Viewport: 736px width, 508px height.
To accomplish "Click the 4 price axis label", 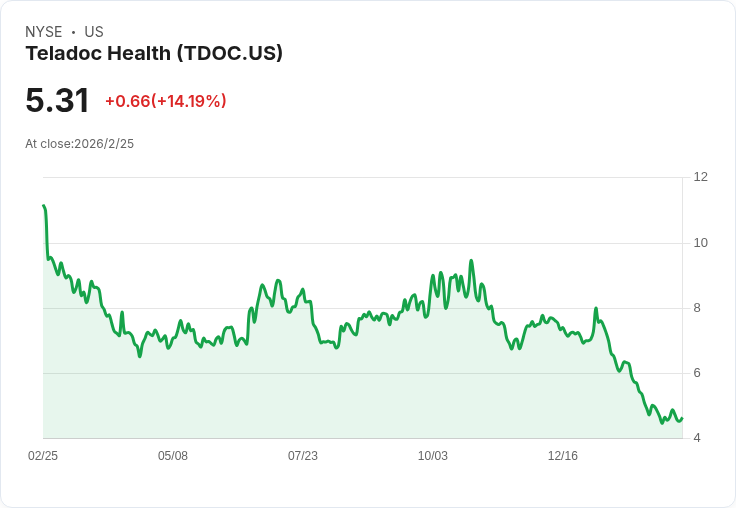I will [697, 438].
